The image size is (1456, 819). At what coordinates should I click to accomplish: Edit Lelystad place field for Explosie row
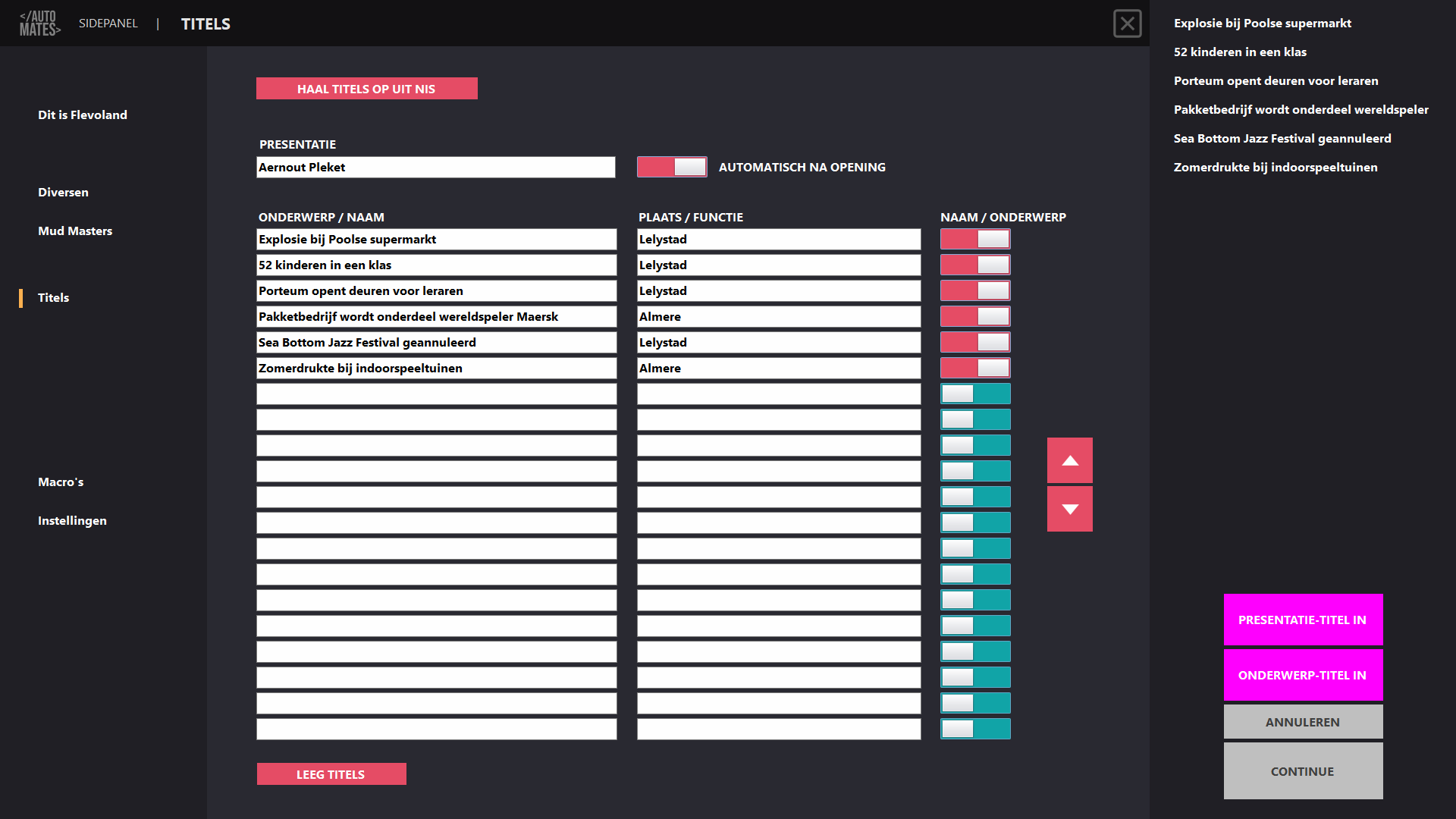(779, 239)
